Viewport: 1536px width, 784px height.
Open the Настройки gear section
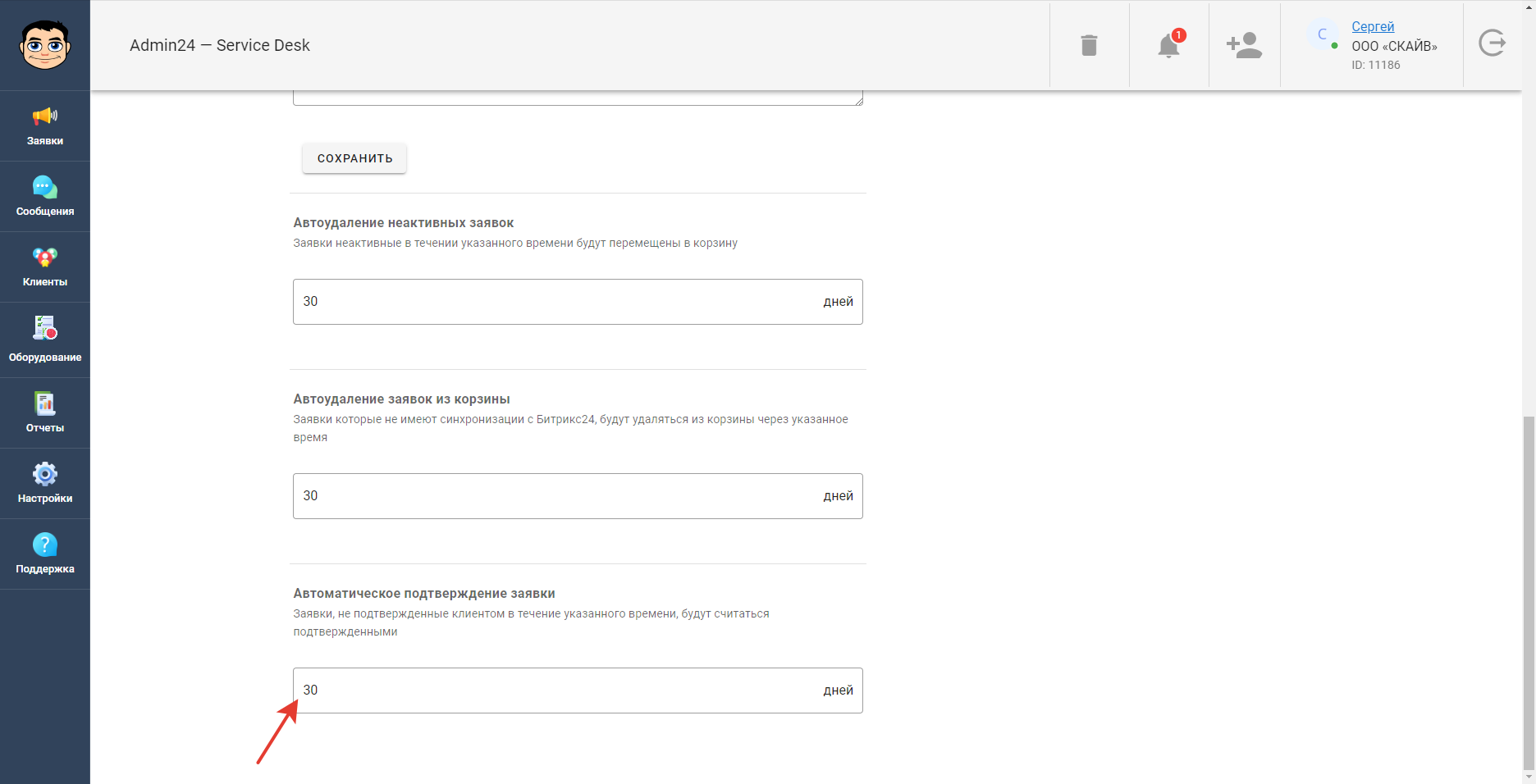pyautogui.click(x=45, y=484)
